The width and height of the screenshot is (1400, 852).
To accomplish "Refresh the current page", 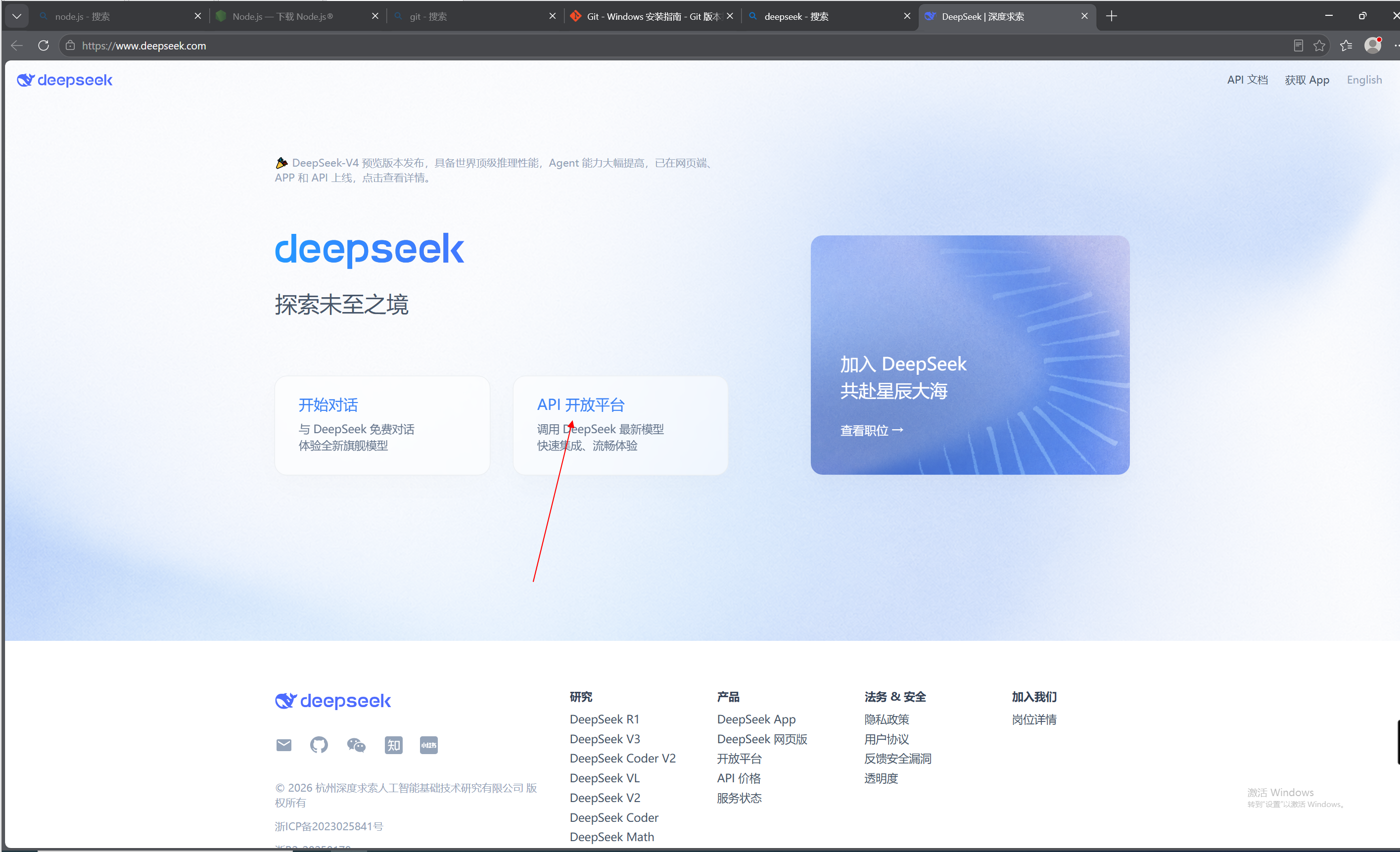I will 44,45.
